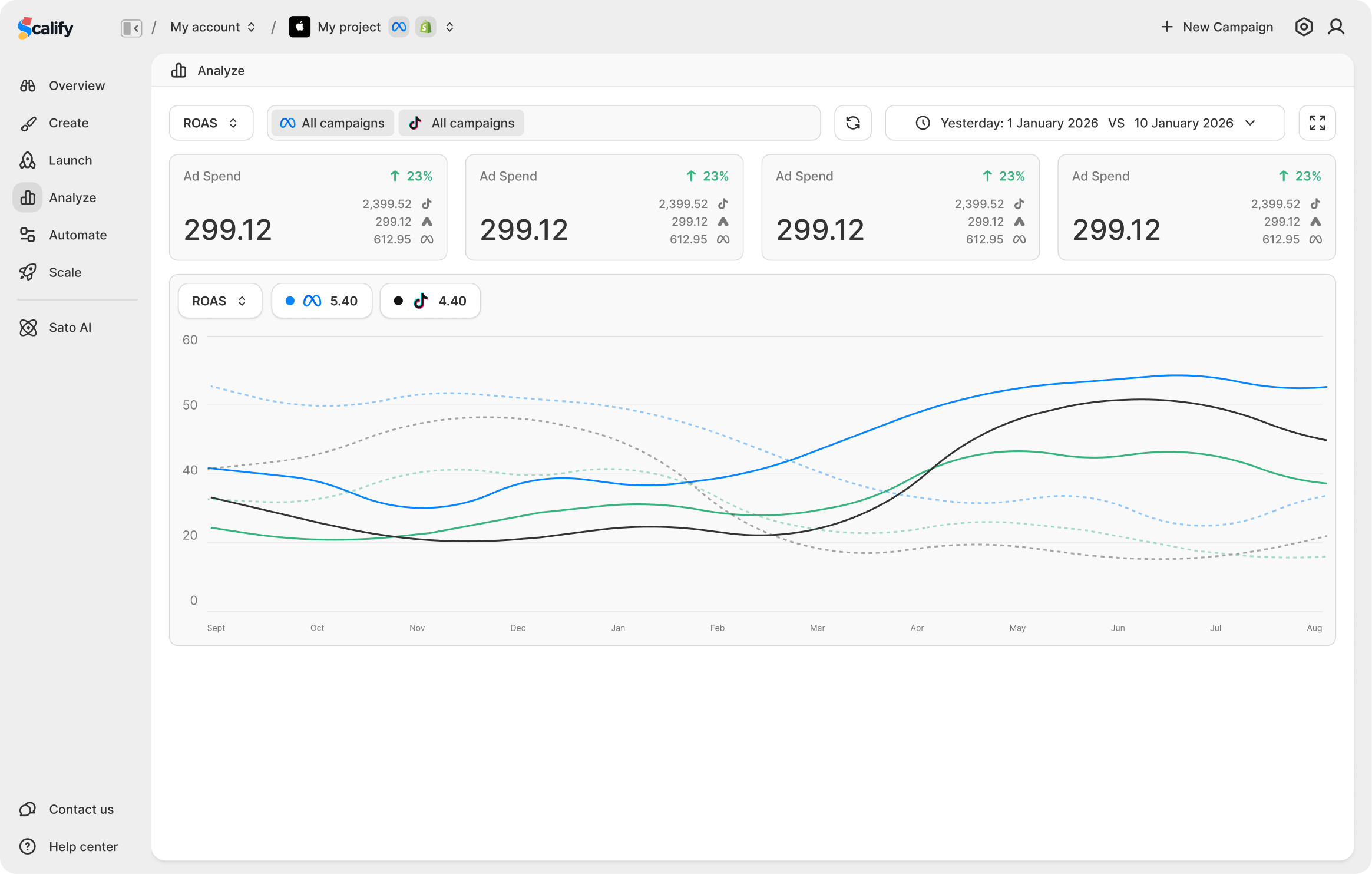Screen dimensions: 1372x874
Task: Toggle the Meta 5.40 legend in chart
Action: (321, 301)
